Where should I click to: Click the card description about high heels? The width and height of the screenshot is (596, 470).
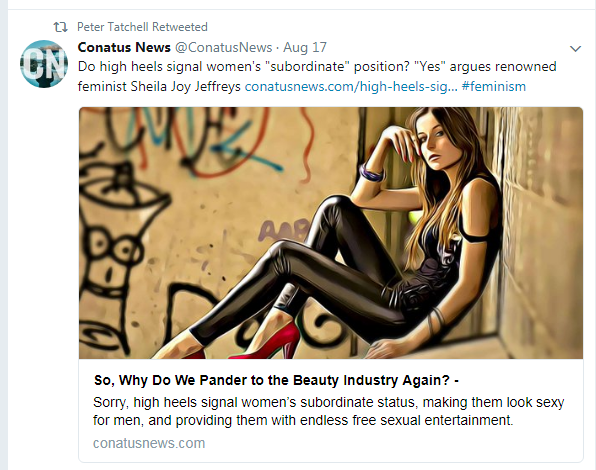point(328,411)
